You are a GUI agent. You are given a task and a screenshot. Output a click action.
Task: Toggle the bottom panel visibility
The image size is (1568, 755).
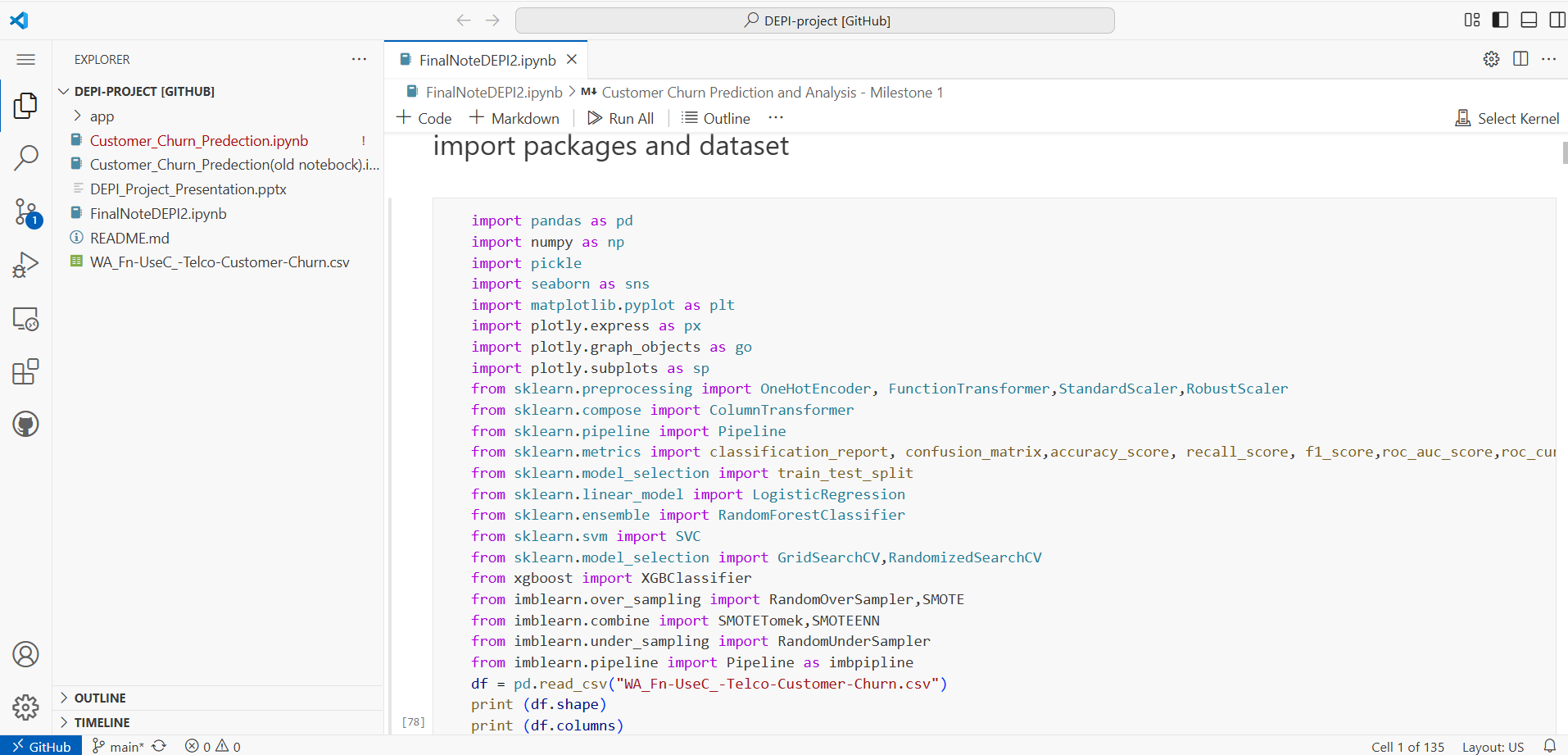pyautogui.click(x=1529, y=20)
